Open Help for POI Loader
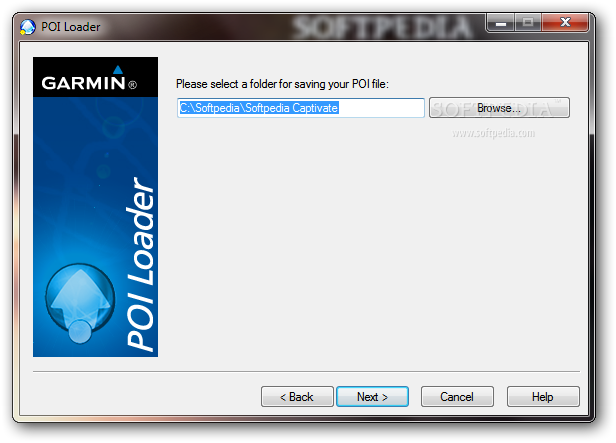 click(543, 397)
